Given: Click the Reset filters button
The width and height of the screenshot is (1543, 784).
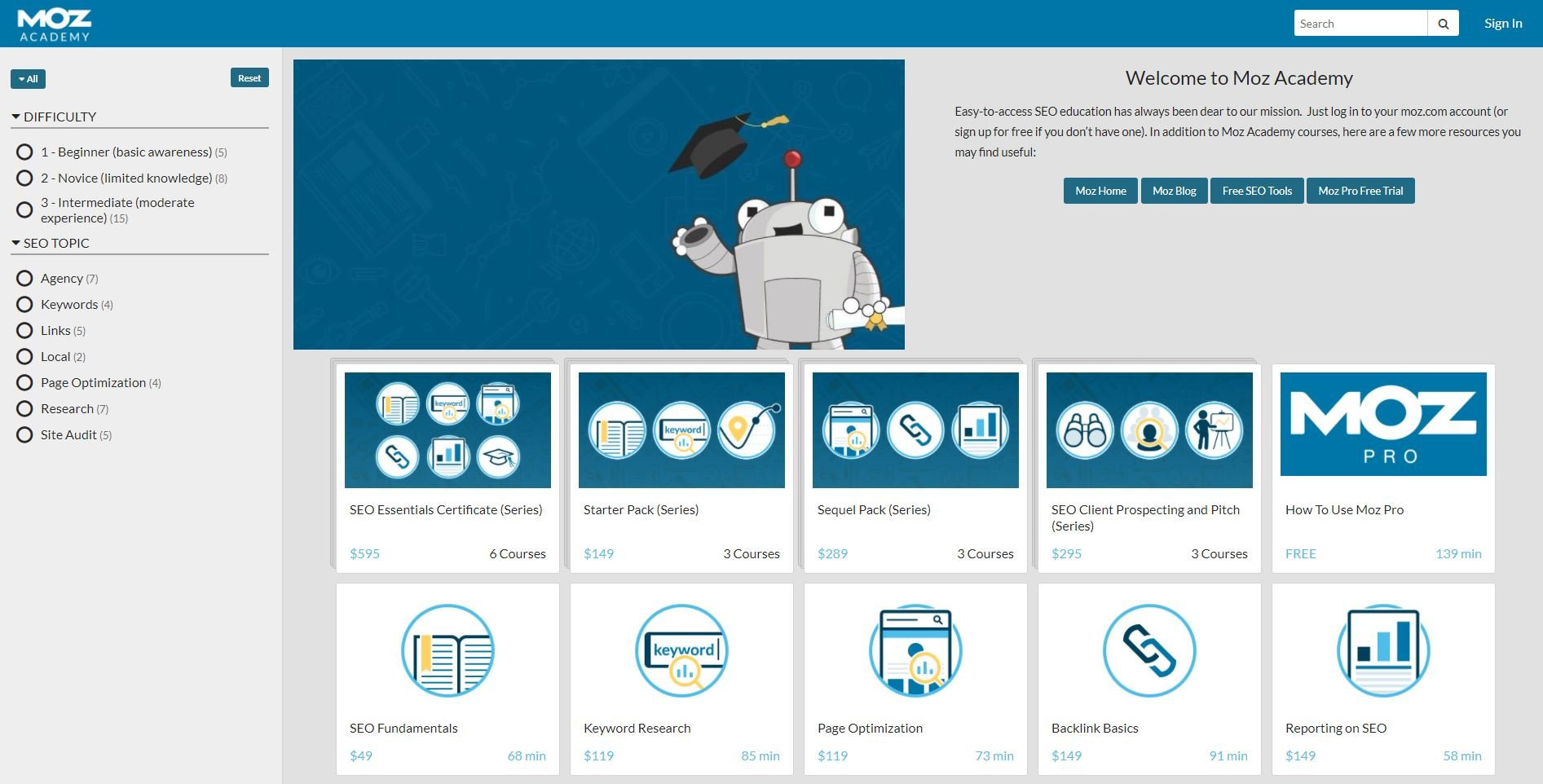Looking at the screenshot, I should point(249,78).
